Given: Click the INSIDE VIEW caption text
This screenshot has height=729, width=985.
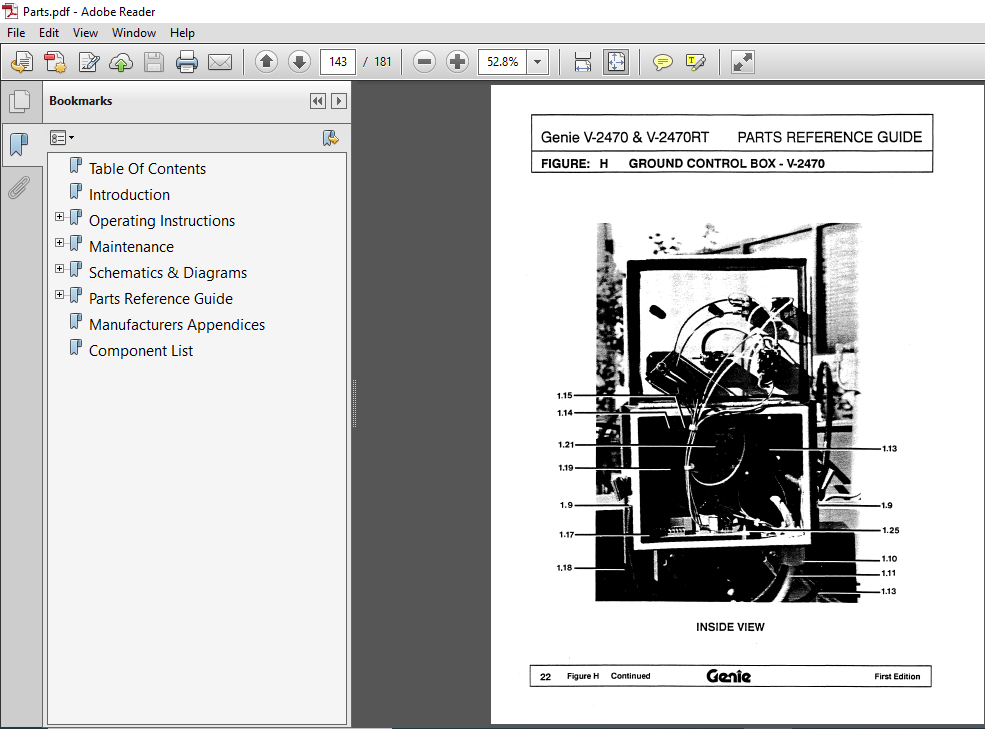Looking at the screenshot, I should [730, 627].
